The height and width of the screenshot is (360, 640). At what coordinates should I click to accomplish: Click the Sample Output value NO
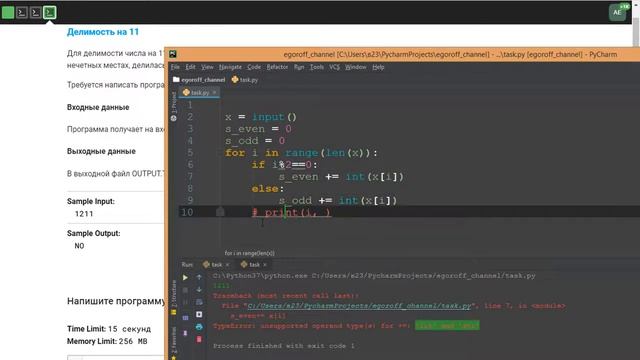coord(79,246)
